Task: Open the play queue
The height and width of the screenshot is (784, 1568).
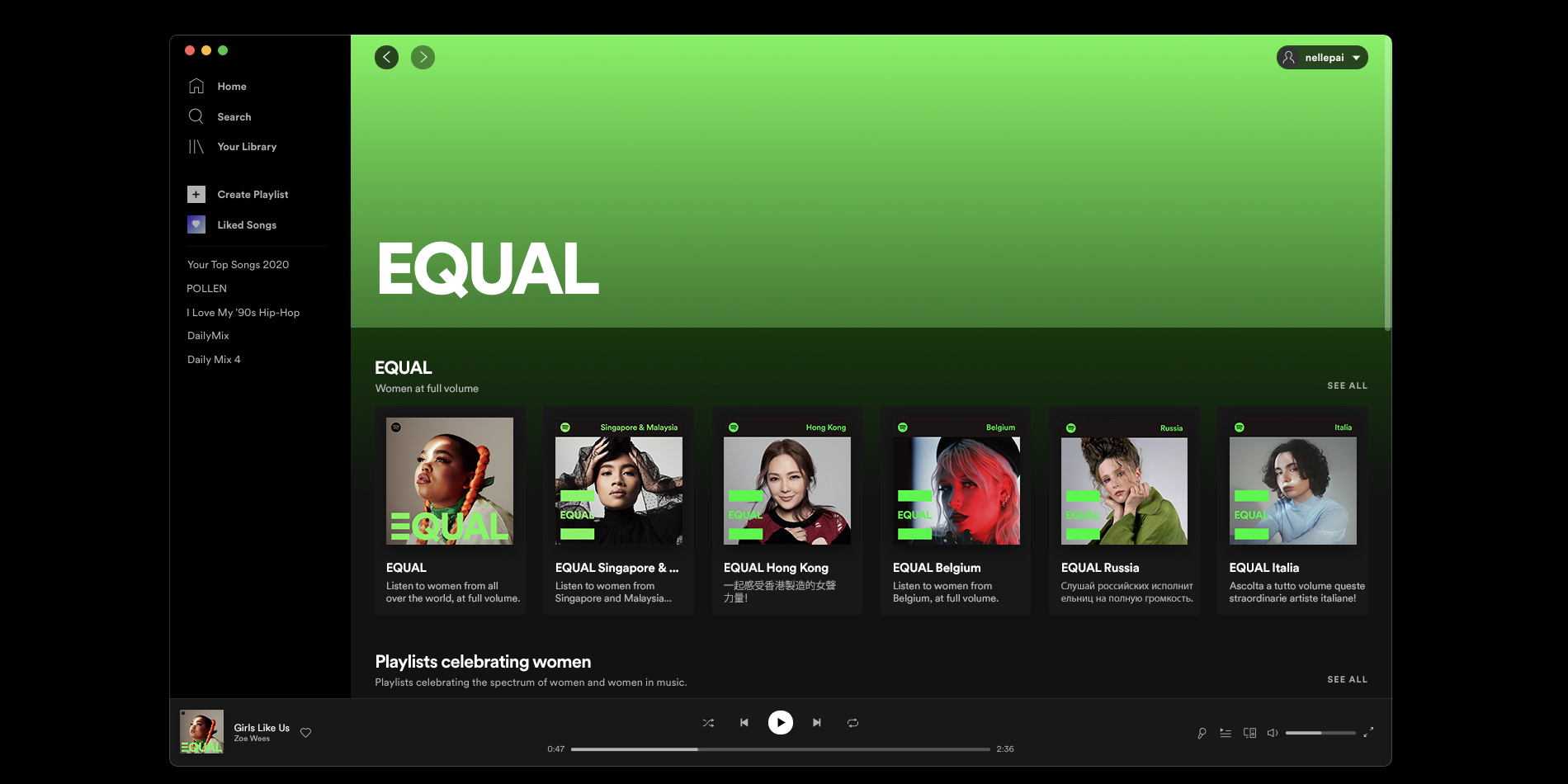Action: pyautogui.click(x=1225, y=732)
